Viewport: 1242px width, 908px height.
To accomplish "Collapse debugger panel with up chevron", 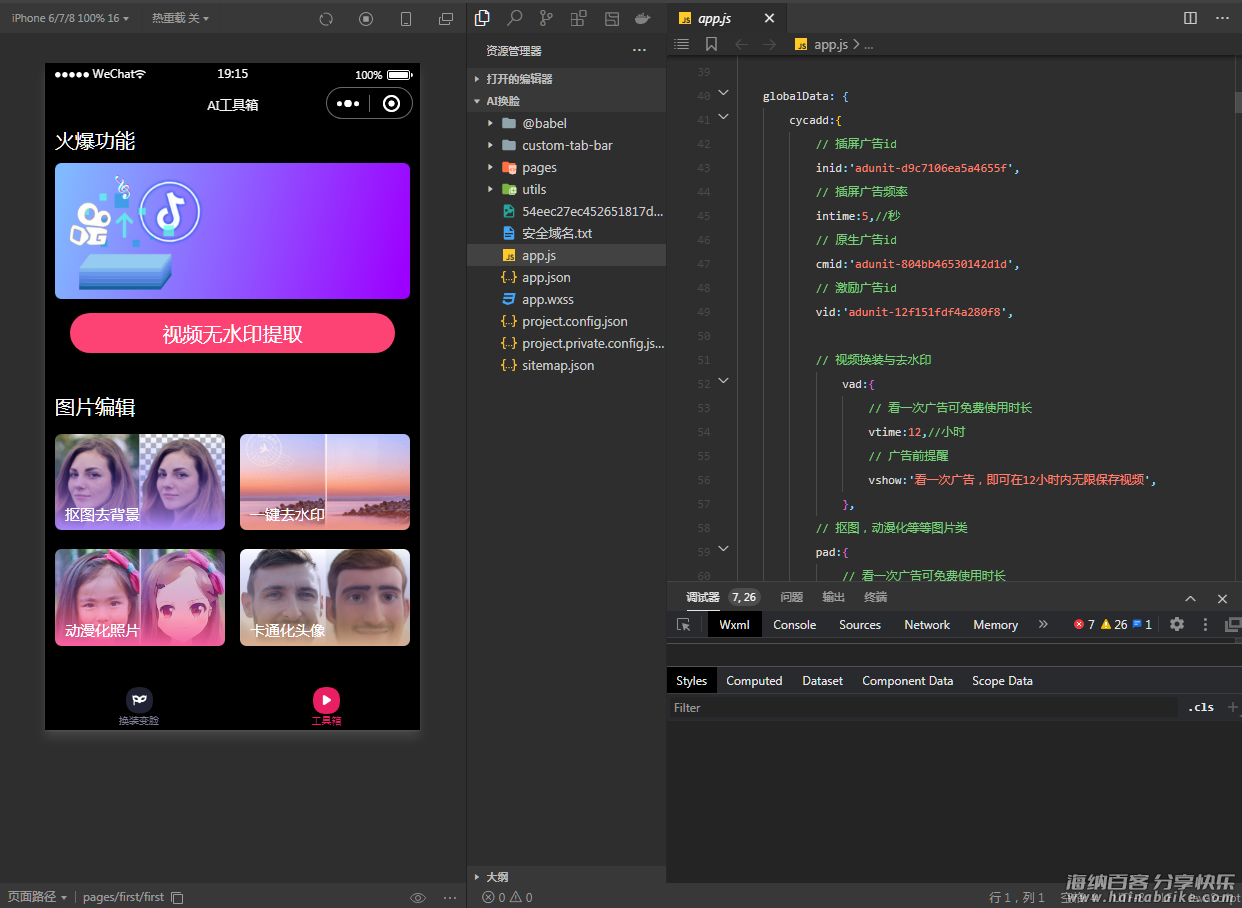I will [x=1190, y=598].
